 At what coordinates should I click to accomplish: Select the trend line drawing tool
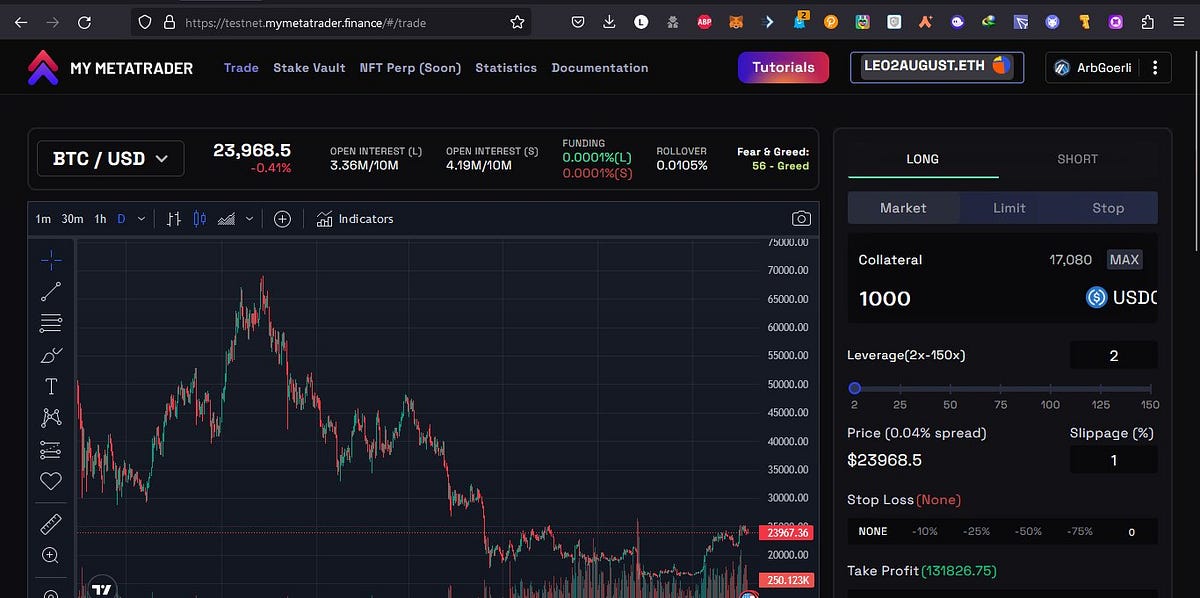coord(51,291)
